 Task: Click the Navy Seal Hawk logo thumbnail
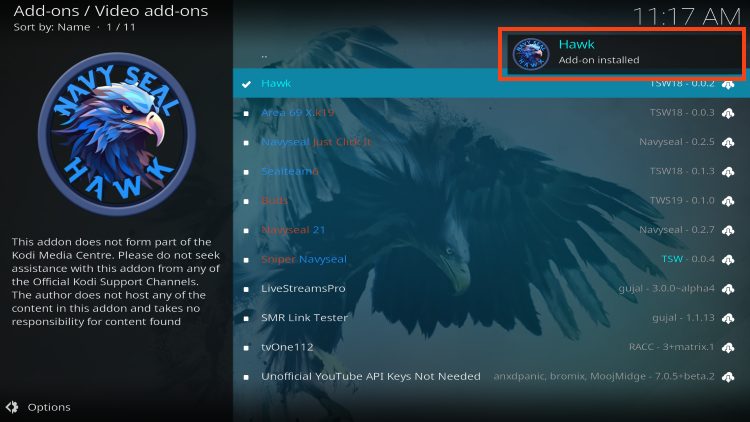[x=117, y=134]
